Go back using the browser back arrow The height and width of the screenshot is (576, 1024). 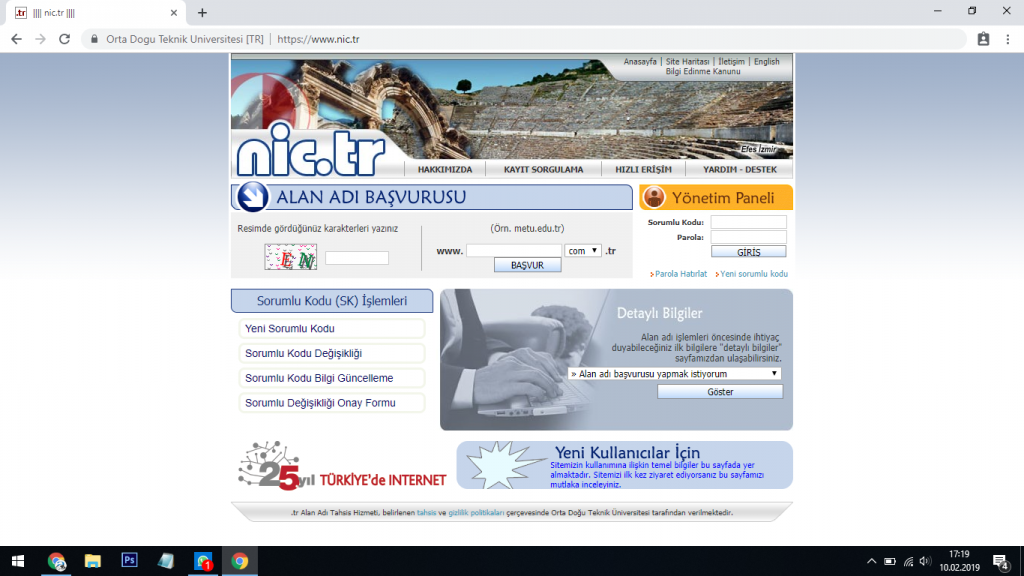tap(17, 39)
